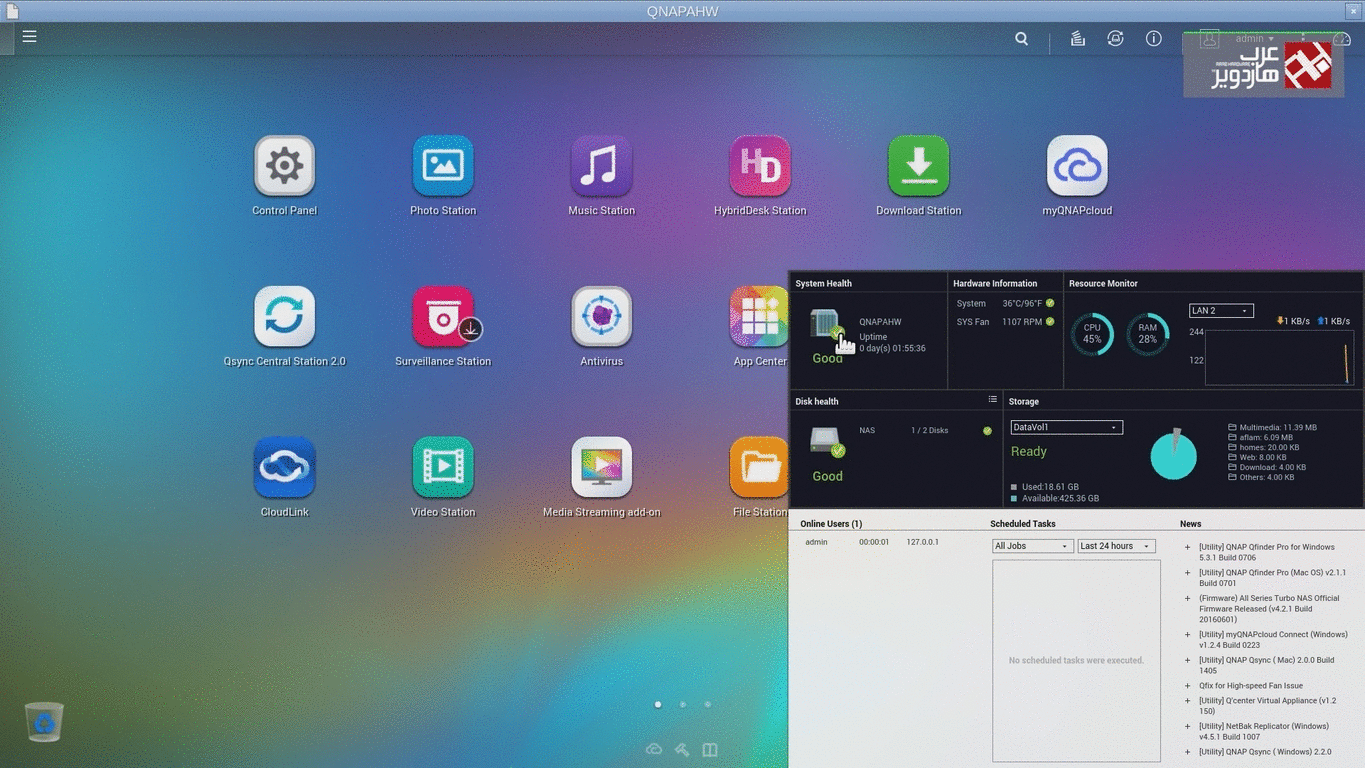Open the Hardware Information panel header
The image size is (1365, 768).
(x=995, y=283)
